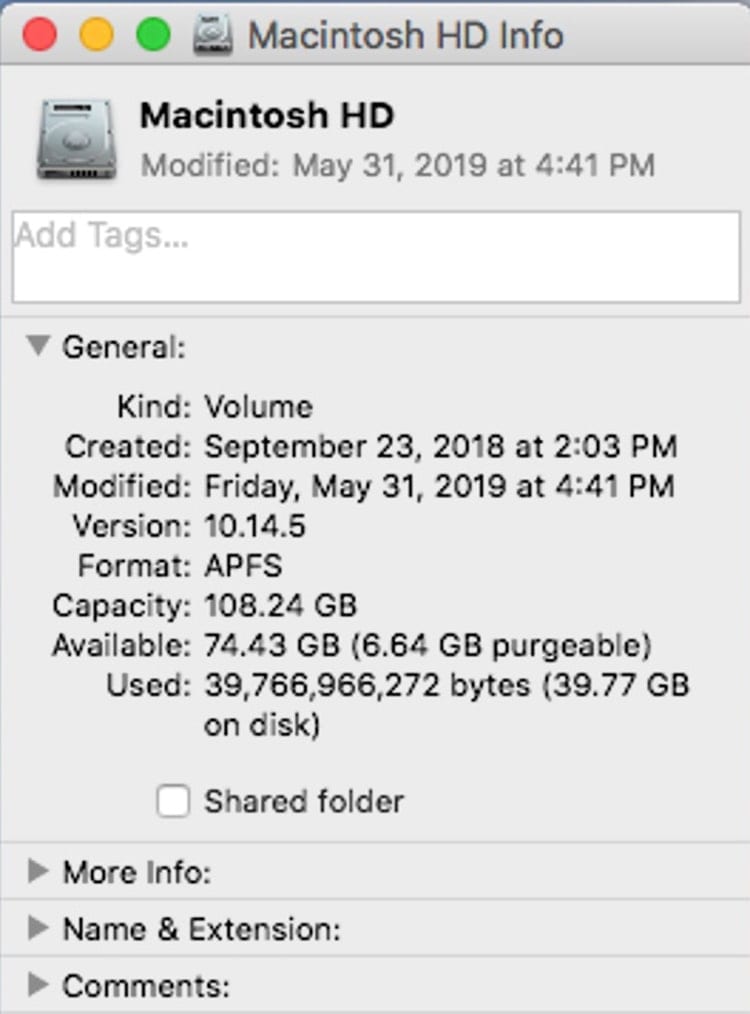This screenshot has height=1014, width=750.
Task: Click the Format value APFS
Action: click(243, 566)
